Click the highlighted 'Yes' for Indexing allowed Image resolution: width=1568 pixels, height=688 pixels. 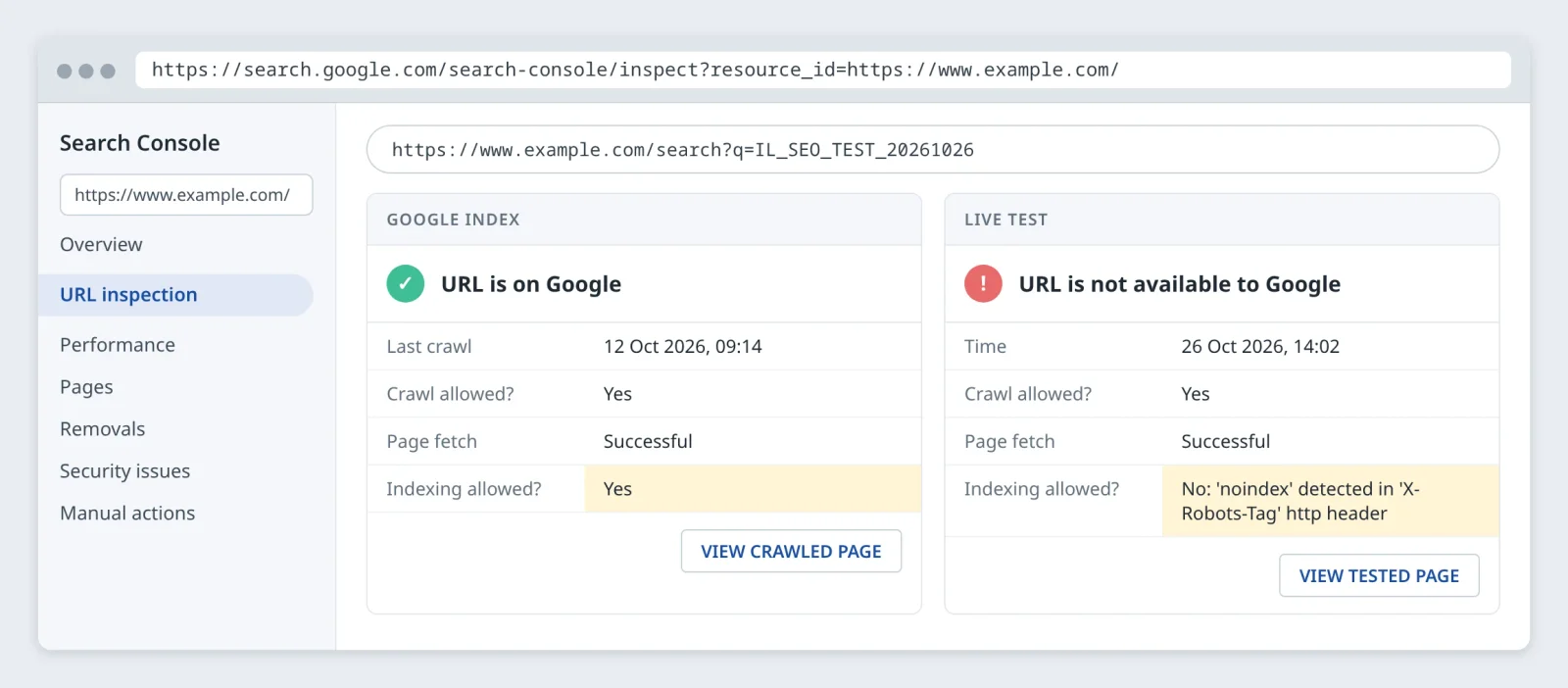click(753, 489)
